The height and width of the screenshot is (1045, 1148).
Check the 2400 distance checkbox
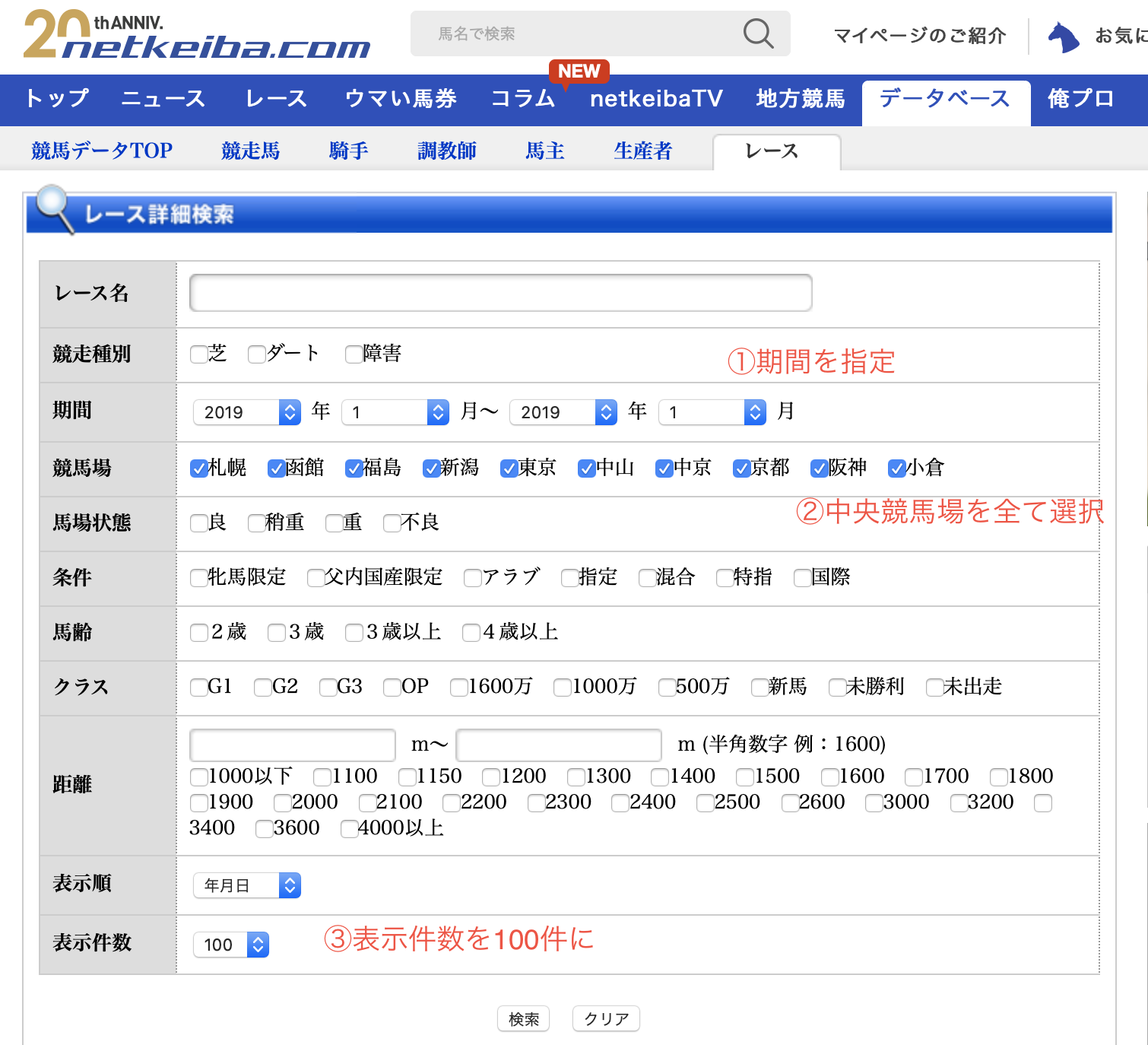coord(620,802)
